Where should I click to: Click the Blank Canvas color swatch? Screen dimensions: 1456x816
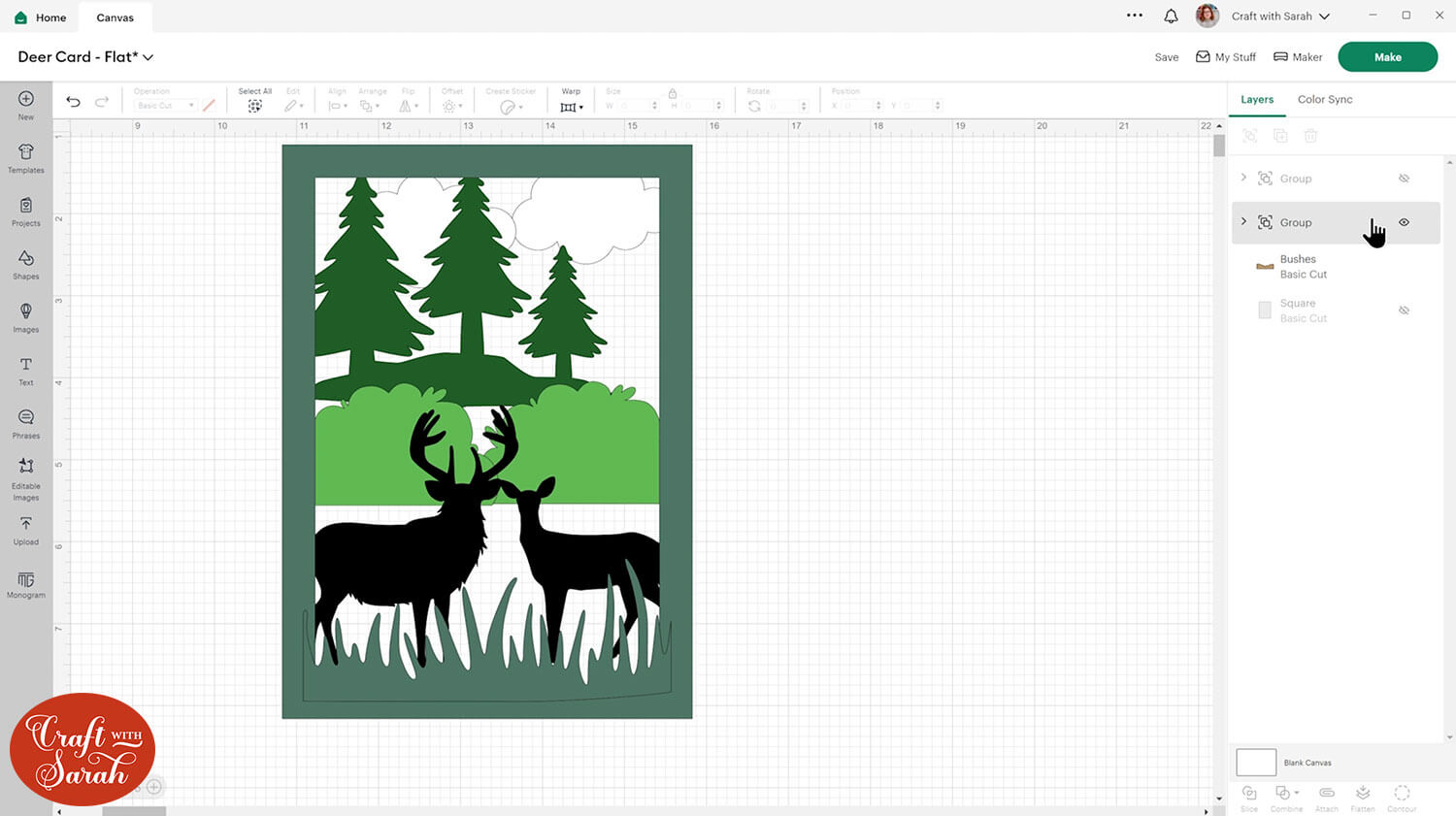[1255, 763]
